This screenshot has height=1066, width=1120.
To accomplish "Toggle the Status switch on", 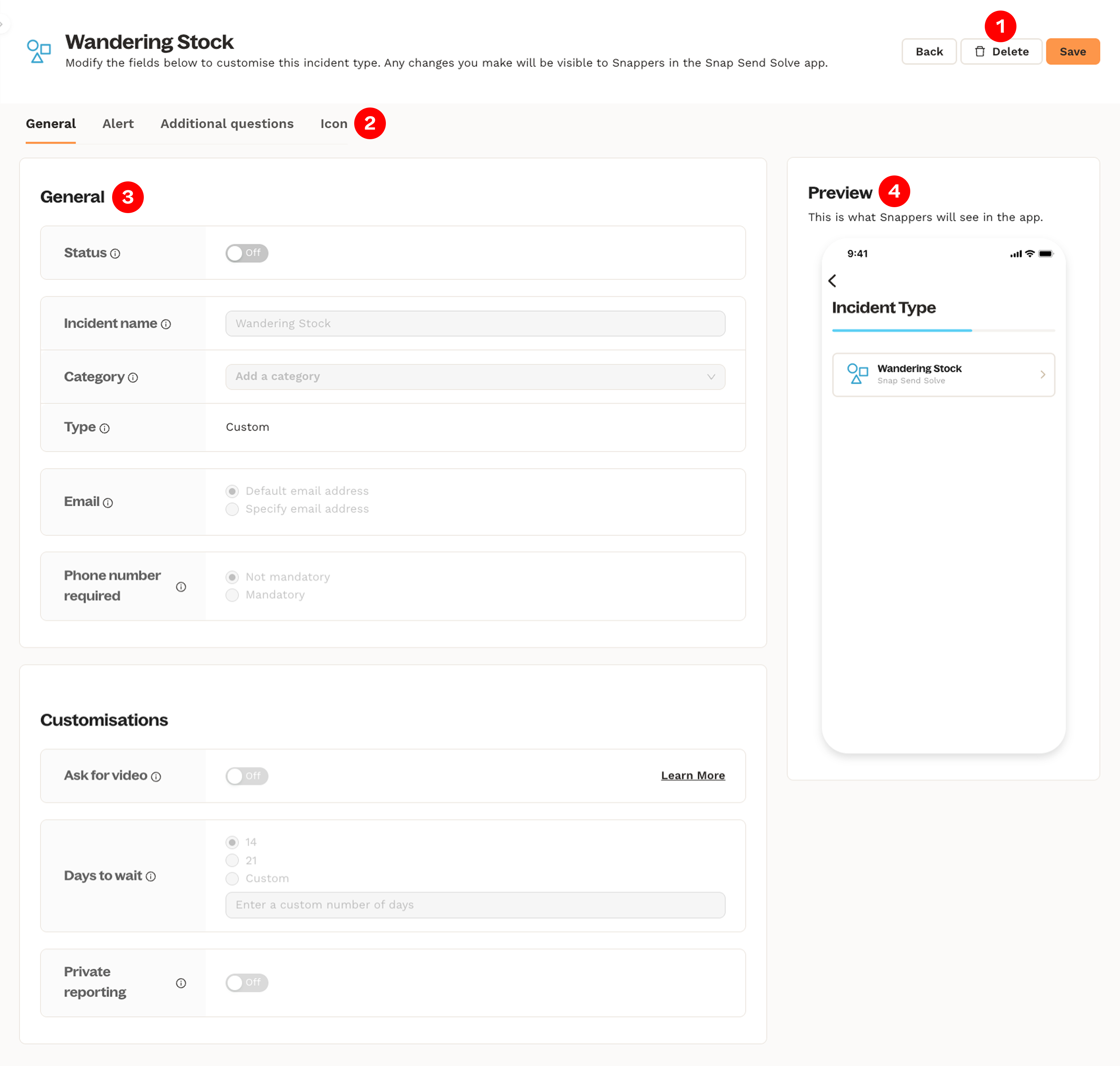I will [x=247, y=253].
